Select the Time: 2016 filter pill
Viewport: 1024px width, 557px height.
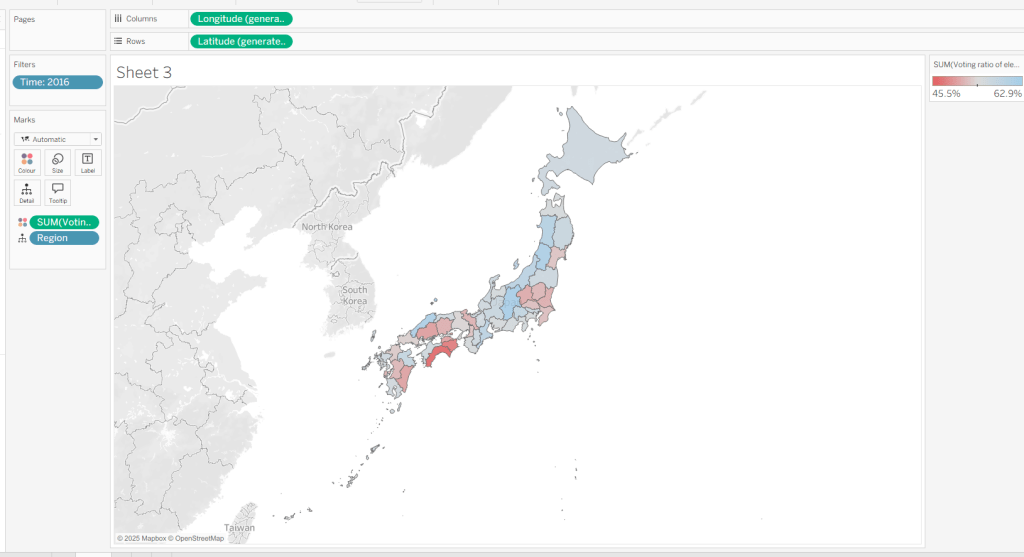click(57, 82)
